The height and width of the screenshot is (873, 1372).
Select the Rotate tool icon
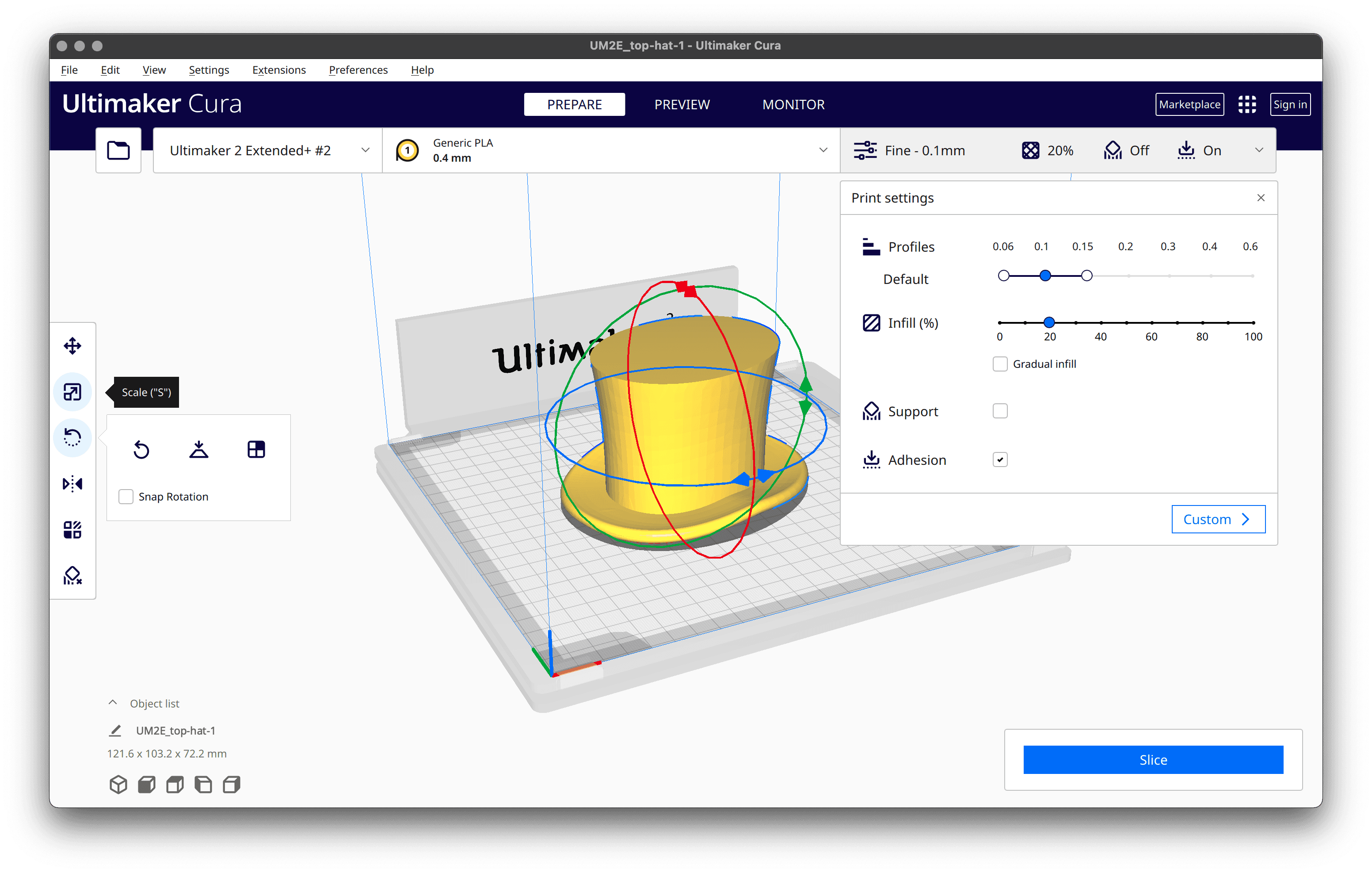[72, 438]
